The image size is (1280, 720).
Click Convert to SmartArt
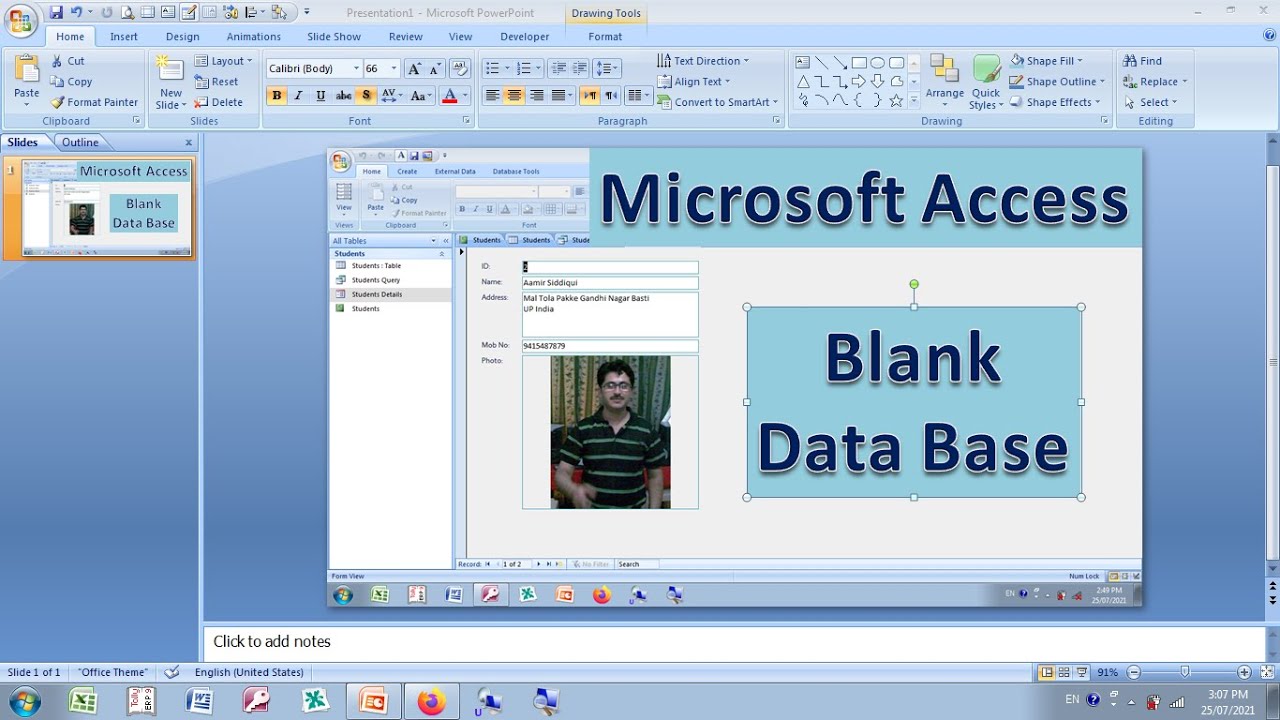717,102
